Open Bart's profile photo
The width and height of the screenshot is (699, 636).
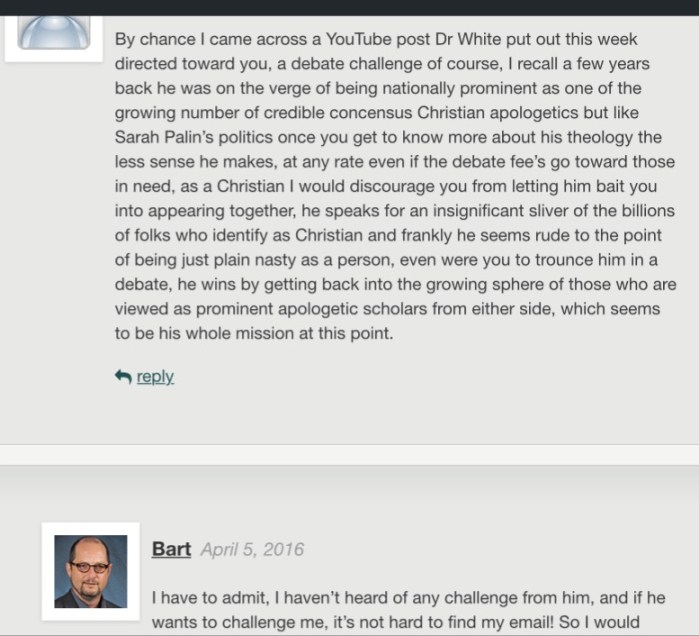pyautogui.click(x=90, y=571)
